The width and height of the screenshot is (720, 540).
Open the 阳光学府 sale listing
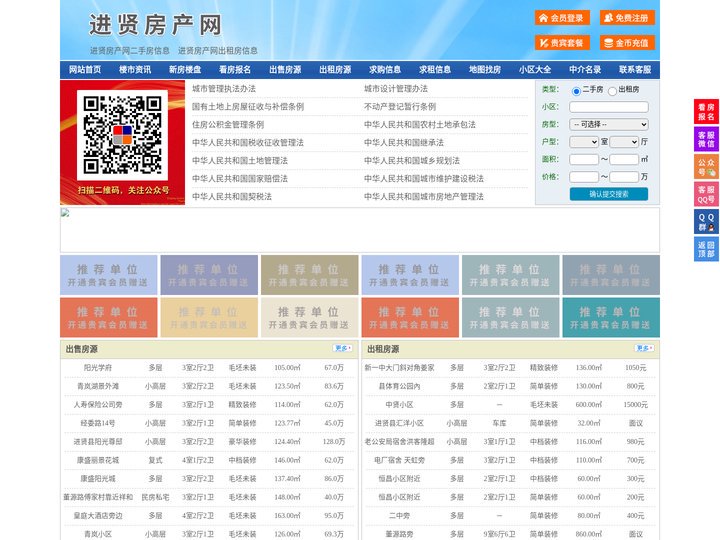(x=98, y=367)
